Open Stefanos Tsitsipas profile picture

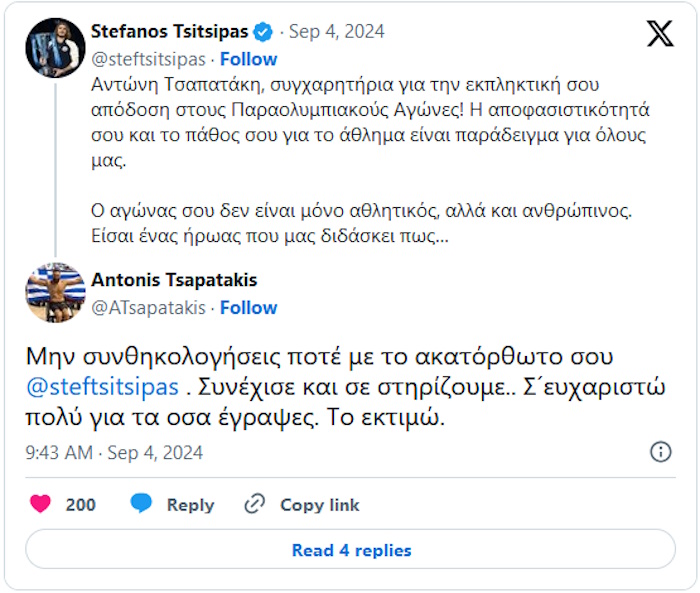click(x=54, y=48)
